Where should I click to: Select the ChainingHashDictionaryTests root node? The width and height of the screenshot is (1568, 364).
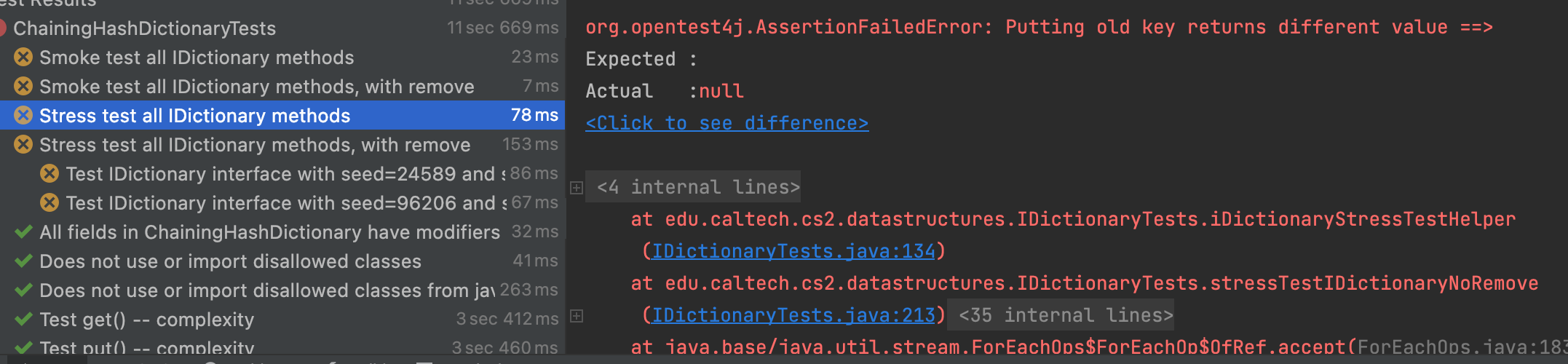144,28
